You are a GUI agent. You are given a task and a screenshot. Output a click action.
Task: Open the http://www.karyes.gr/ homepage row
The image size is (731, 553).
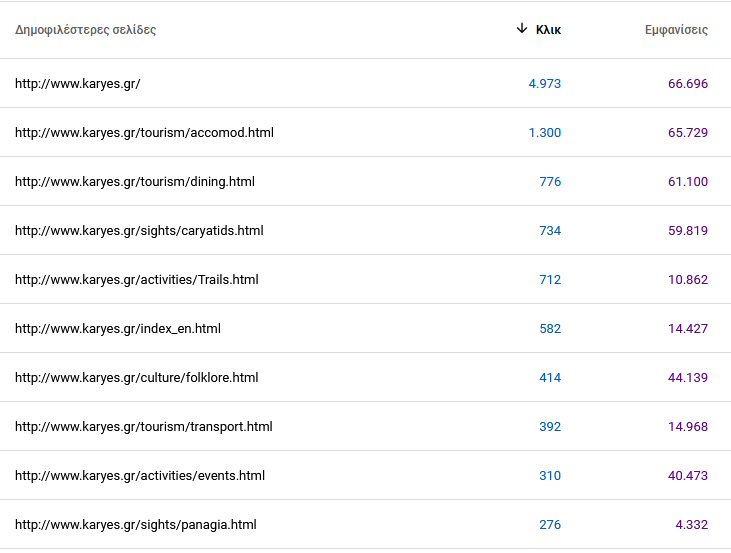[366, 83]
